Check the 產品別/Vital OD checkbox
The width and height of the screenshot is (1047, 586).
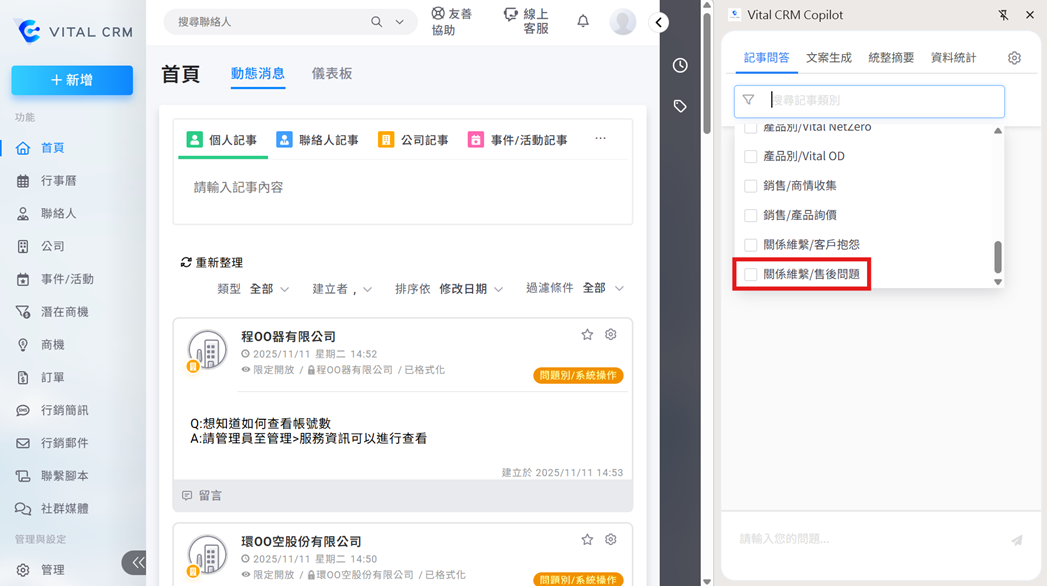[750, 157]
